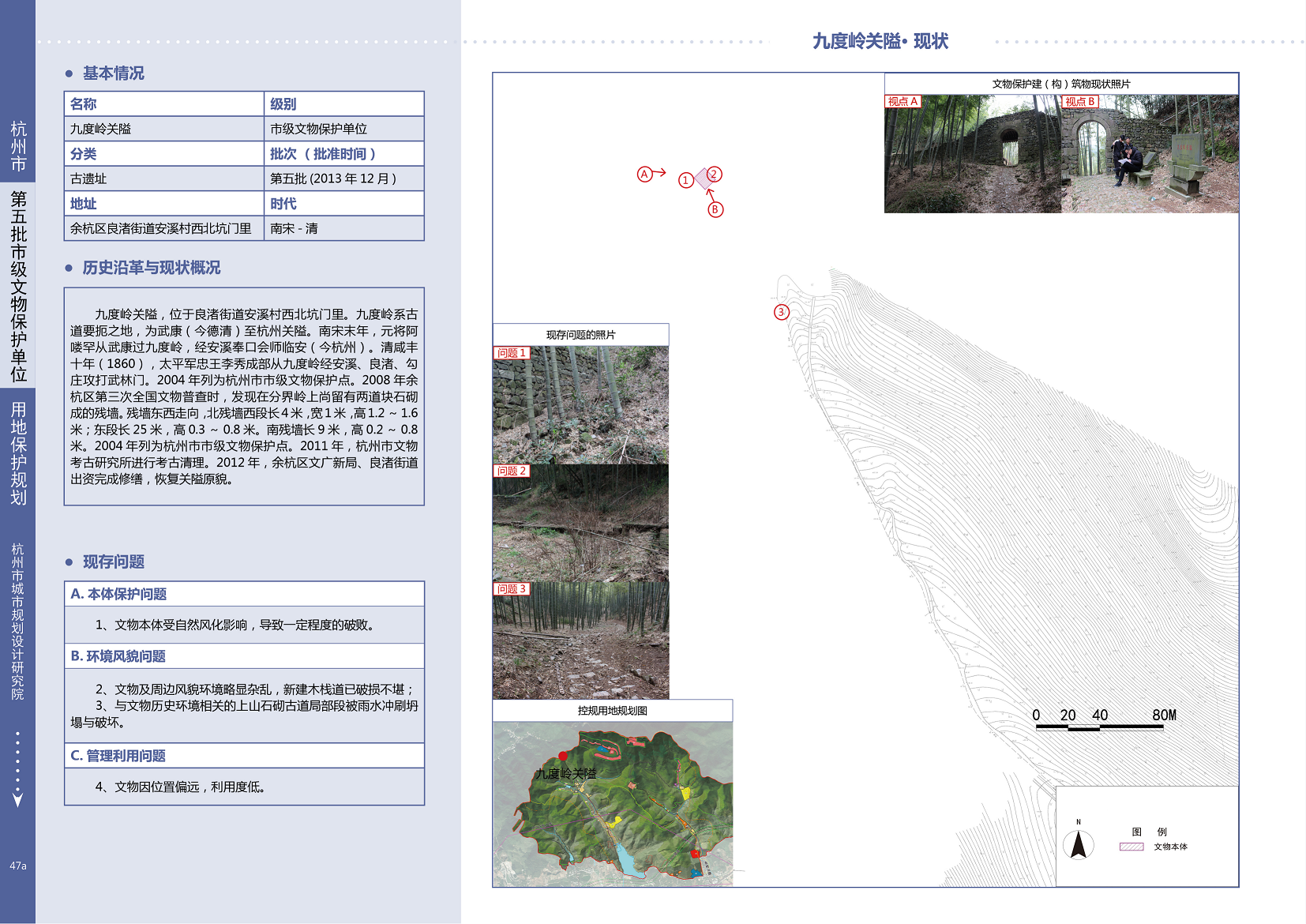The height and width of the screenshot is (924, 1306).
Task: Open the 视点 A gate photo
Action: 972,154
